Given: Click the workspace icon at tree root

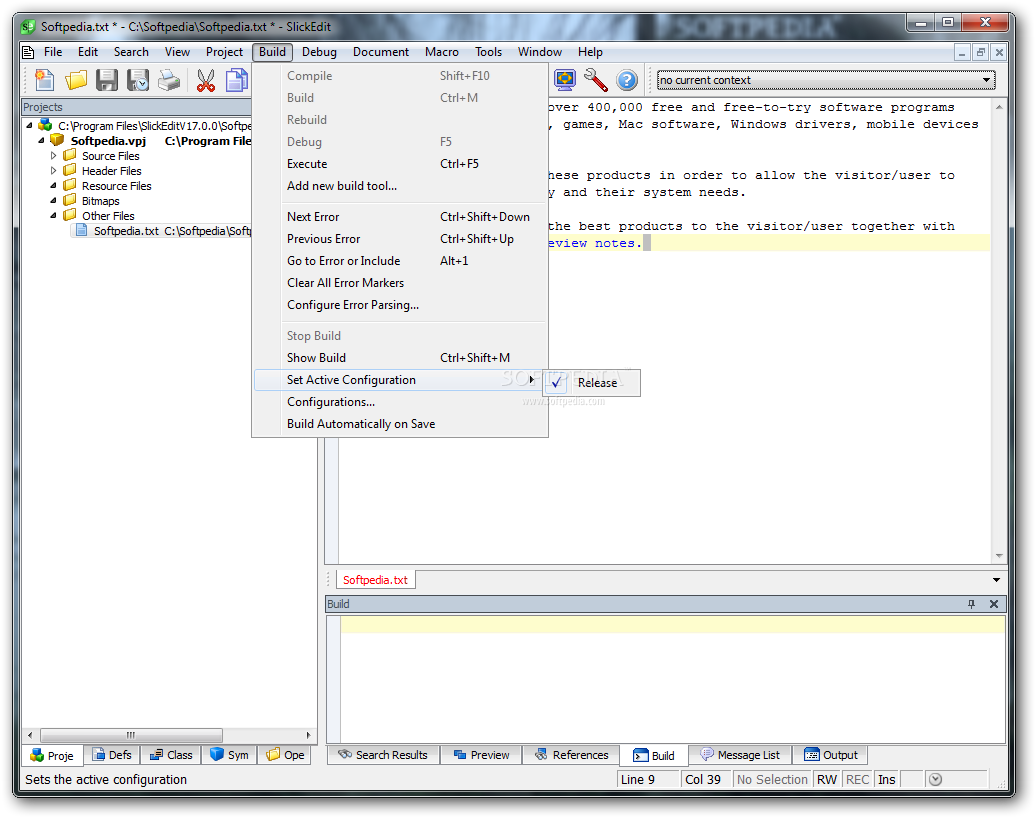Looking at the screenshot, I should 45,125.
